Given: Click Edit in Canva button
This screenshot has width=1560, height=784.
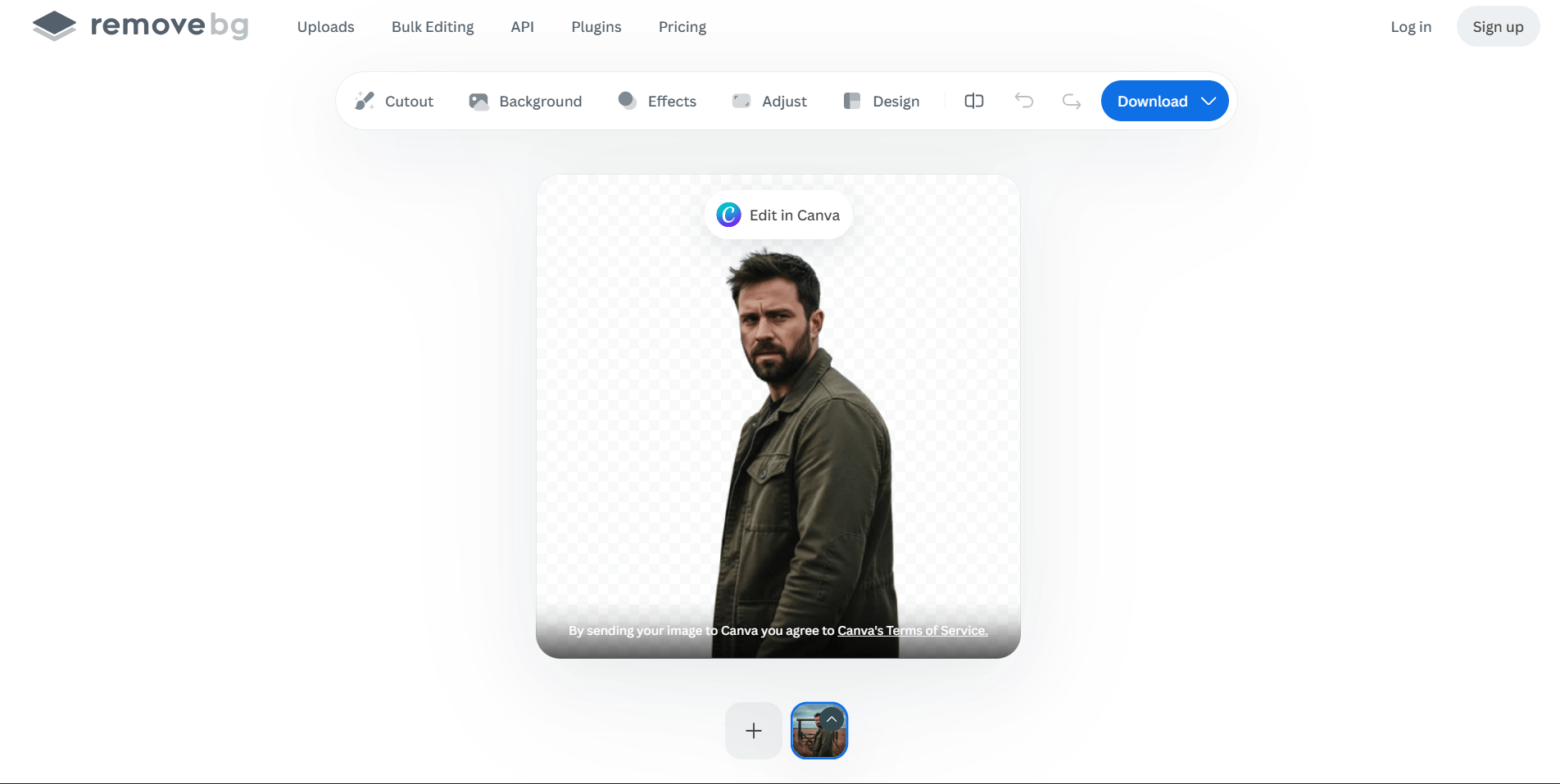Looking at the screenshot, I should tap(778, 215).
